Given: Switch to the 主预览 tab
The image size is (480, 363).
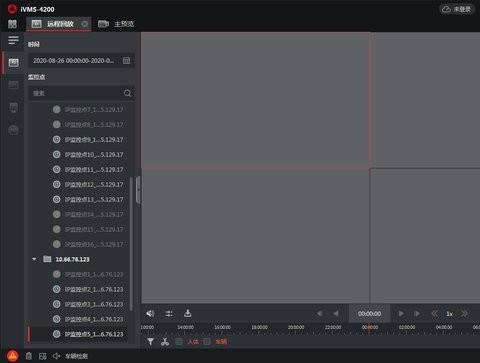Looking at the screenshot, I should coord(116,24).
